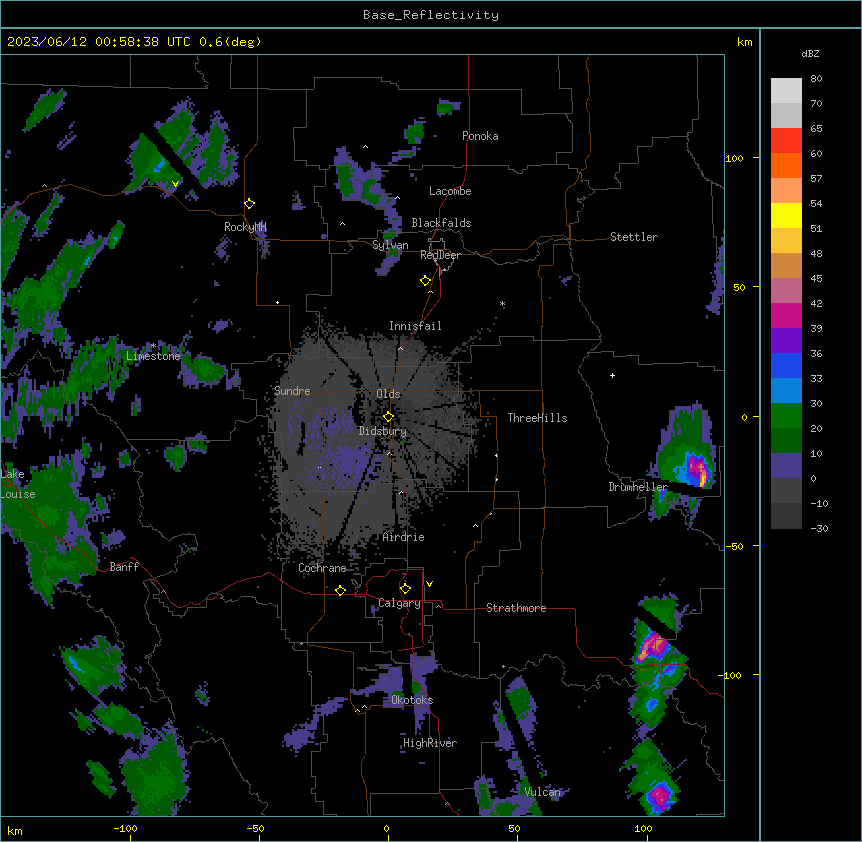
Task: Click the Cochrane map label
Action: click(322, 568)
